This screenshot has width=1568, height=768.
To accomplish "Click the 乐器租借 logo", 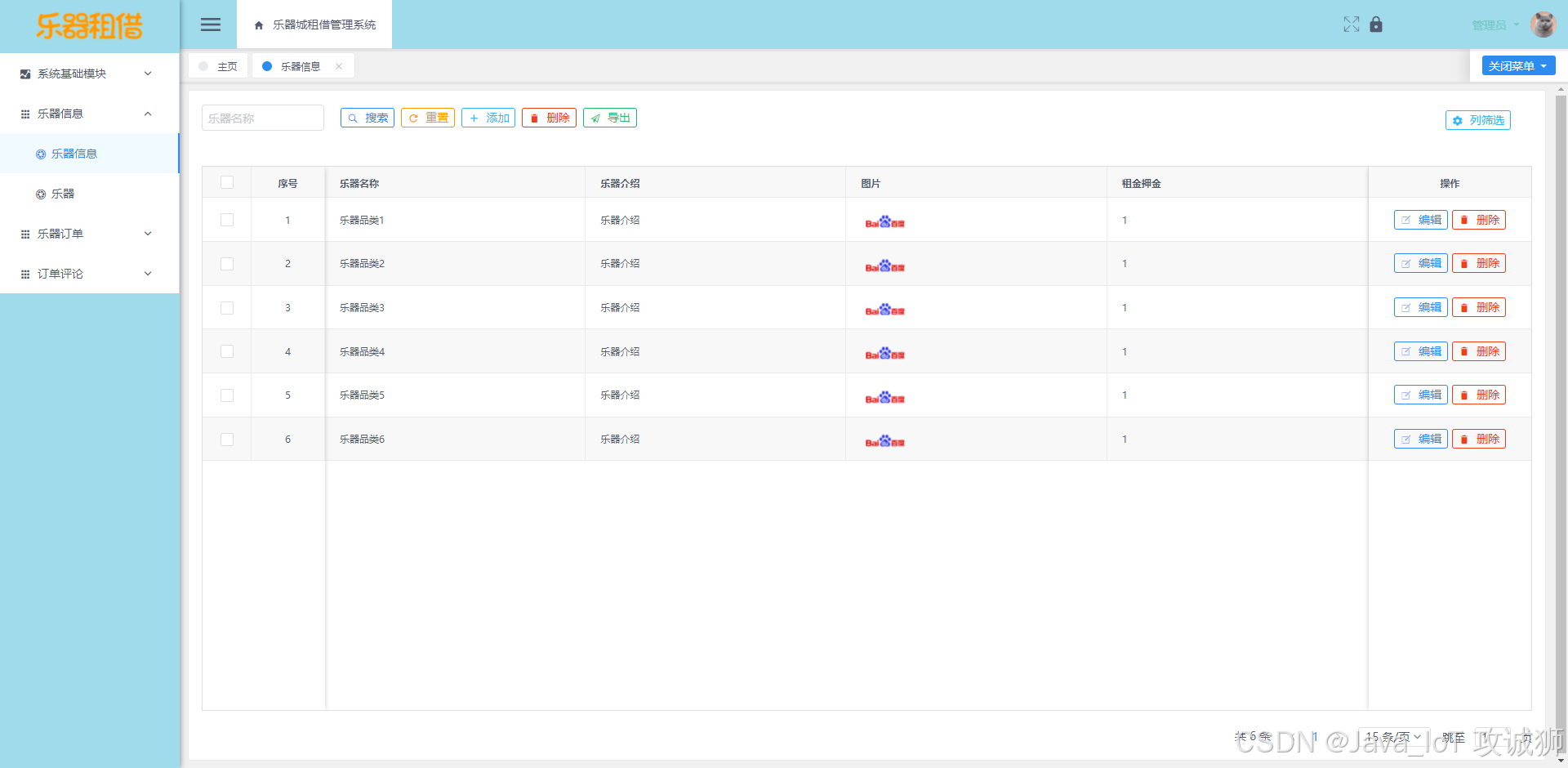I will point(90,26).
